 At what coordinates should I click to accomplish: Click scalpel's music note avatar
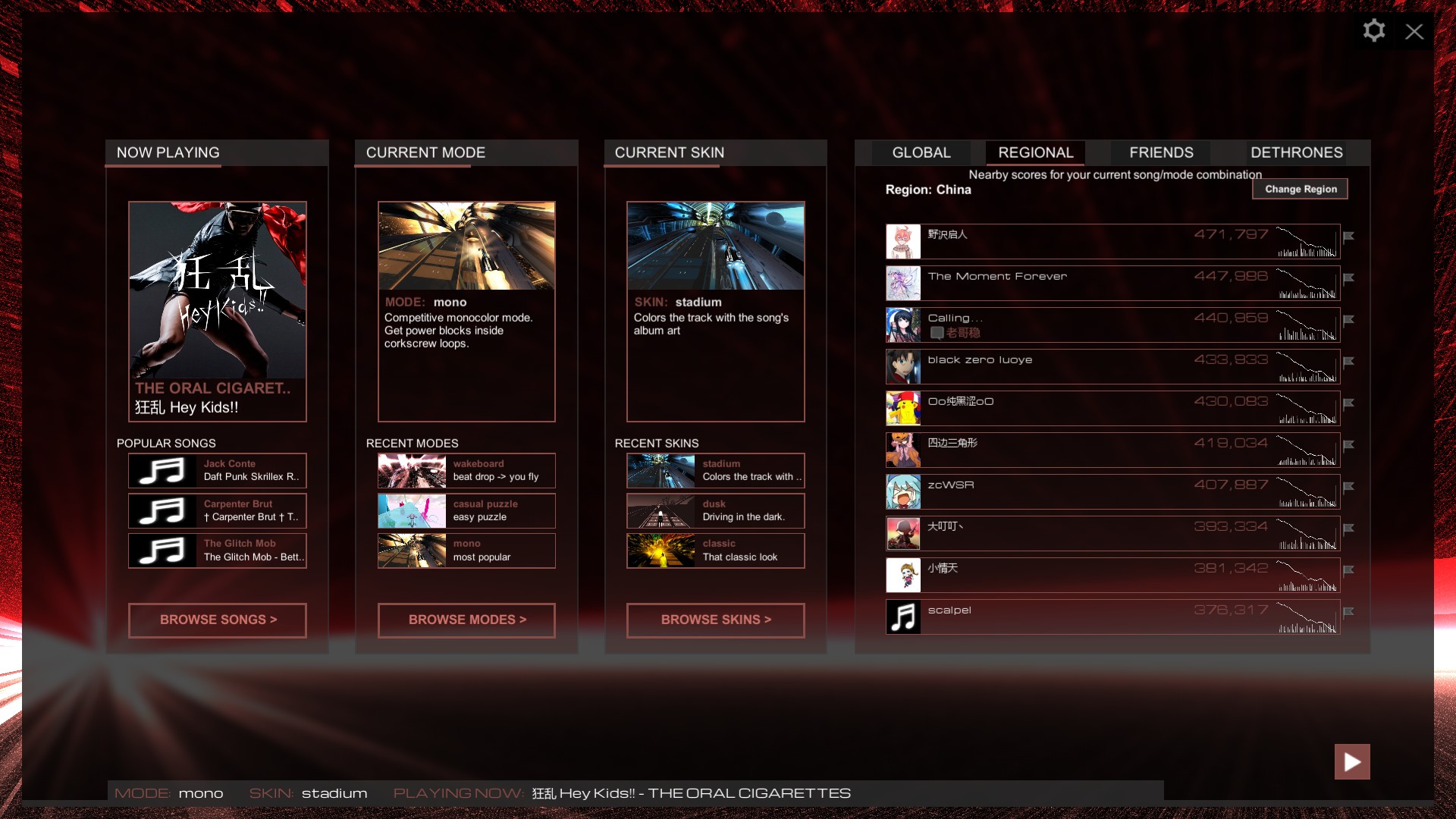[x=903, y=617]
